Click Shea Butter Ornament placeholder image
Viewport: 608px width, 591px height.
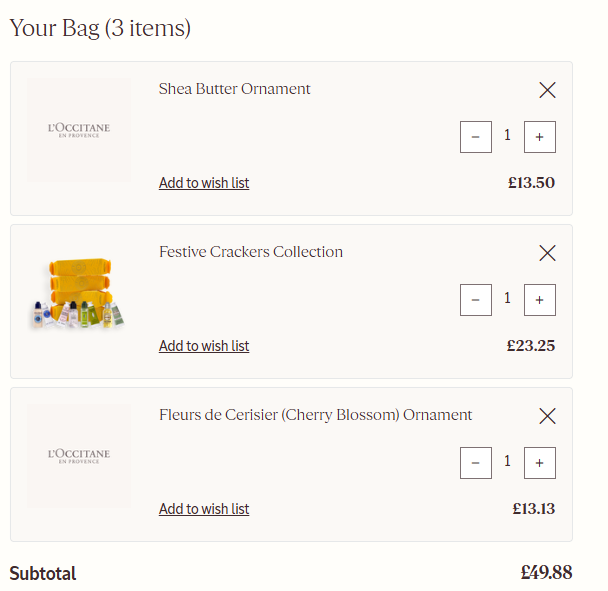(x=79, y=130)
